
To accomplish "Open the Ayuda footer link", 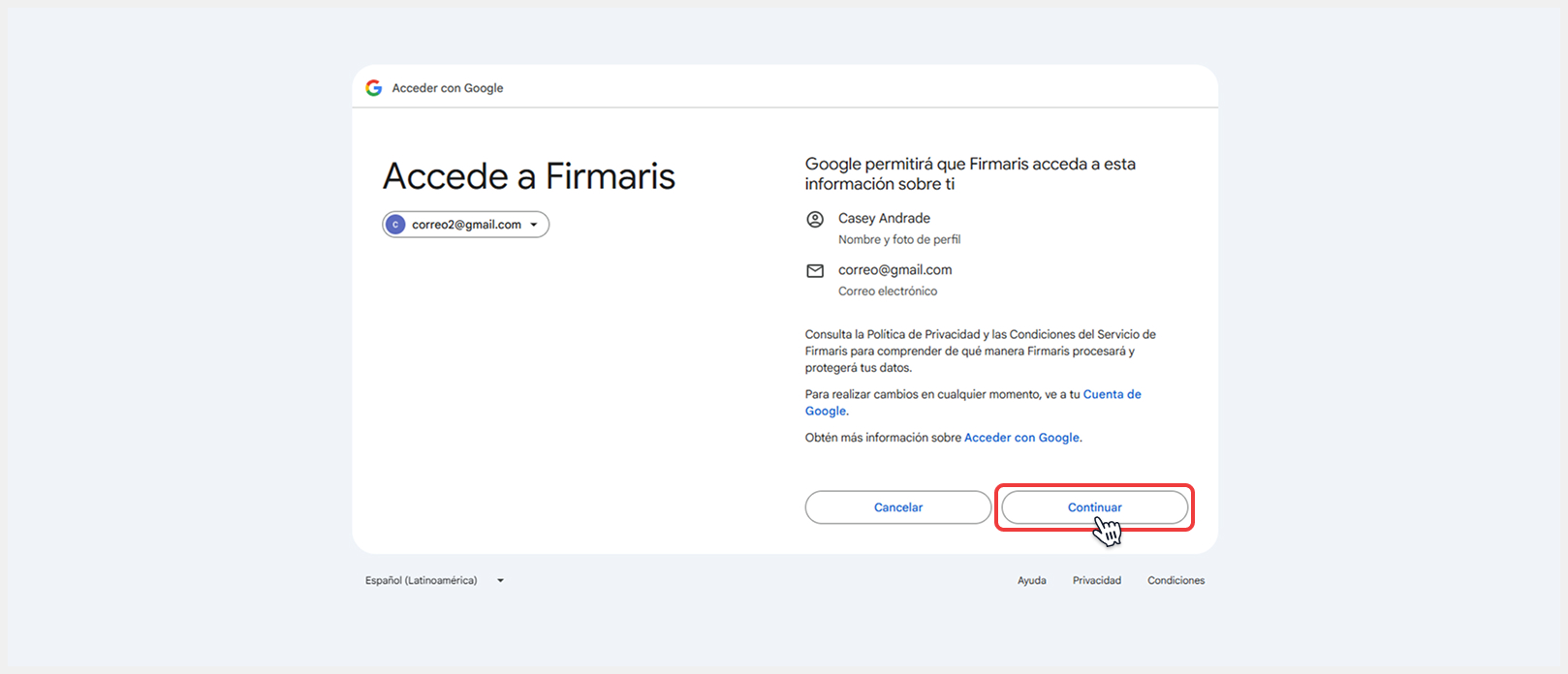I will [1031, 581].
